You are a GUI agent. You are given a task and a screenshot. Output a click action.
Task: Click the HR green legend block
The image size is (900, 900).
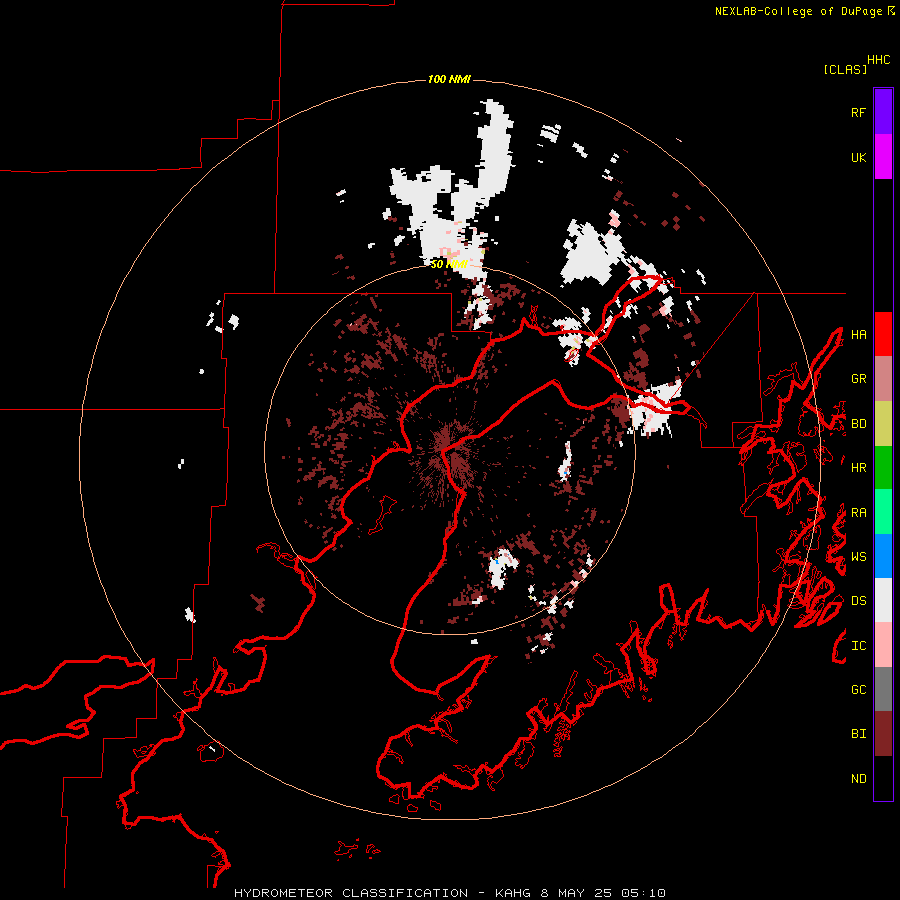[x=883, y=468]
